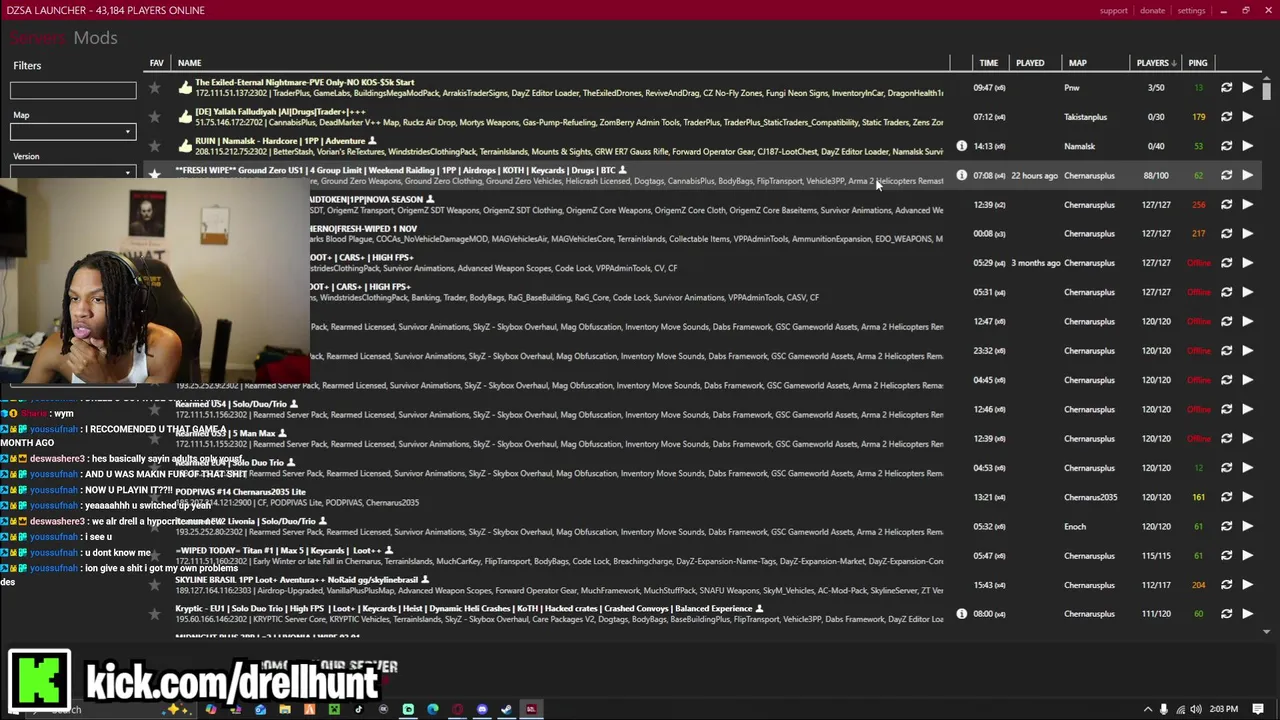Viewport: 1280px width, 720px height.
Task: Join the Pnw map server with play arrow
Action: pyautogui.click(x=1247, y=88)
